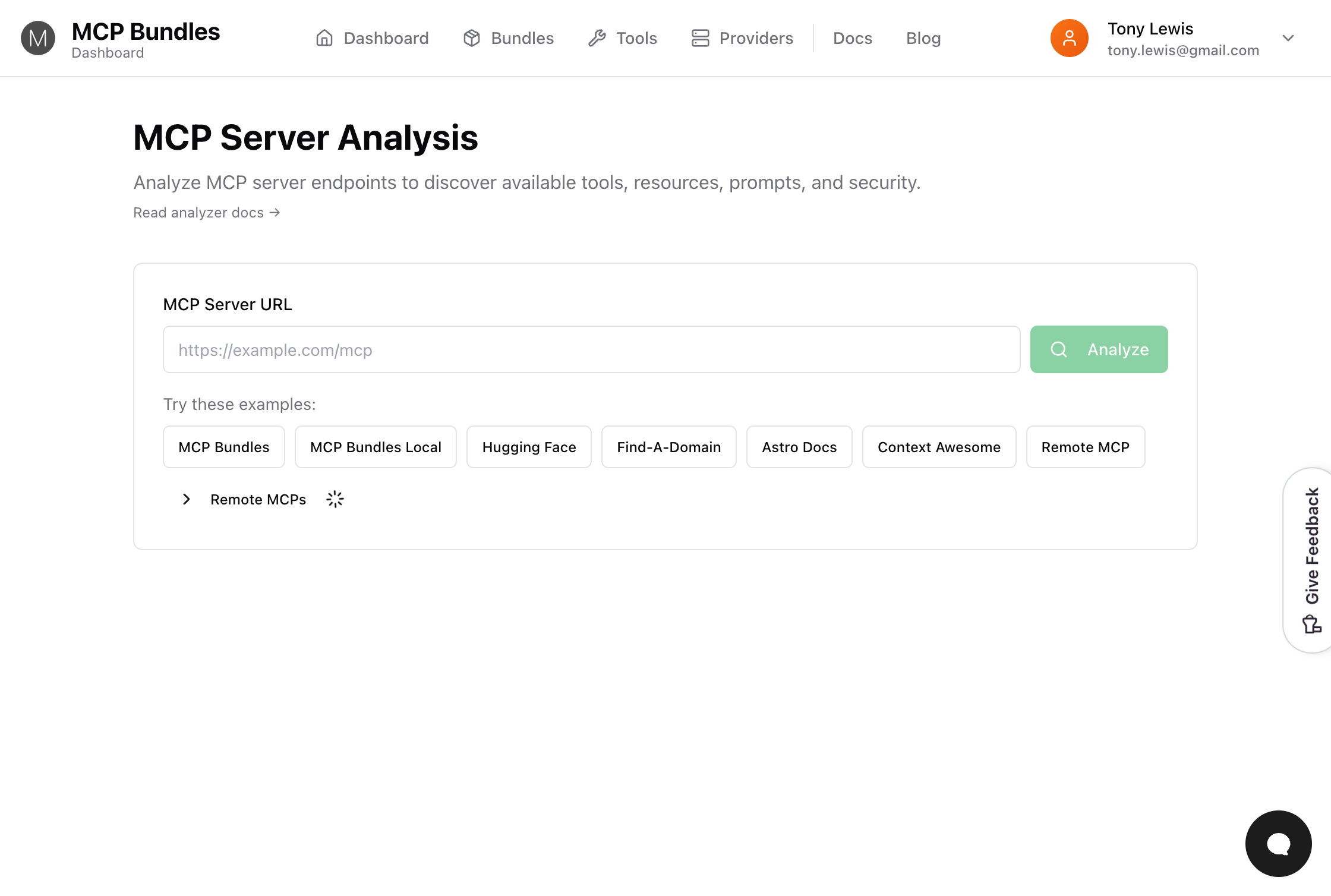Image resolution: width=1331 pixels, height=896 pixels.
Task: Pick the Context Awesome example
Action: tap(939, 447)
